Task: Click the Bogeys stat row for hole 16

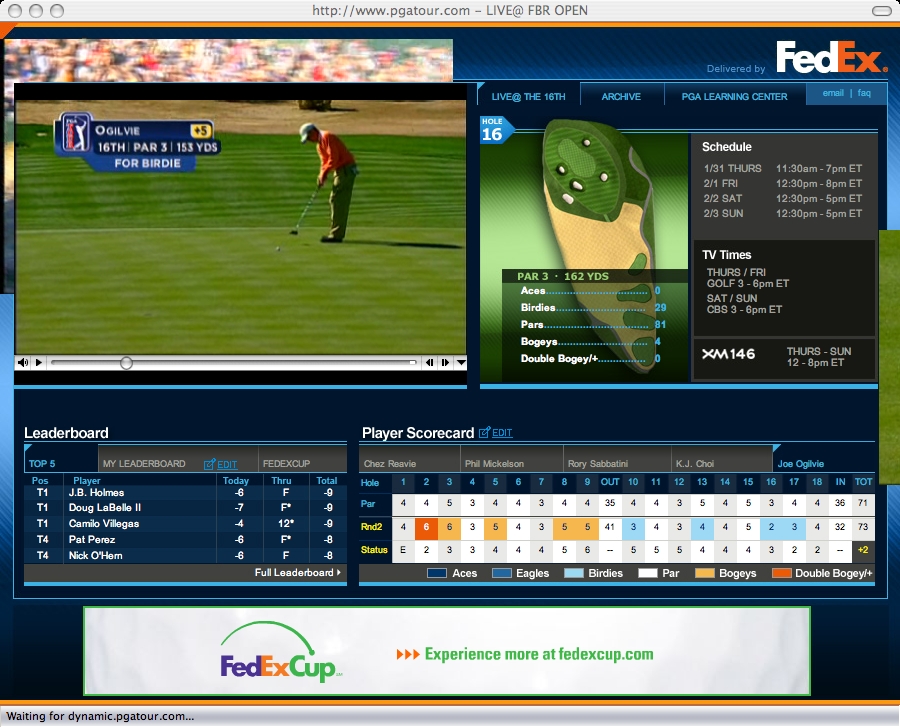Action: 591,341
